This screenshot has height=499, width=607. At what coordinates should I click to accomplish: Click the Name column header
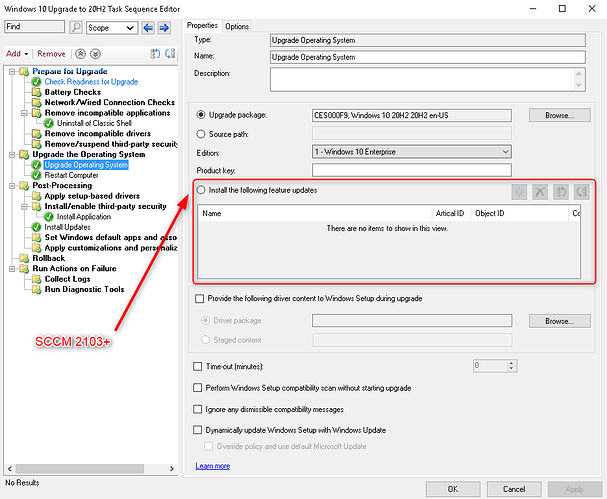pyautogui.click(x=314, y=213)
